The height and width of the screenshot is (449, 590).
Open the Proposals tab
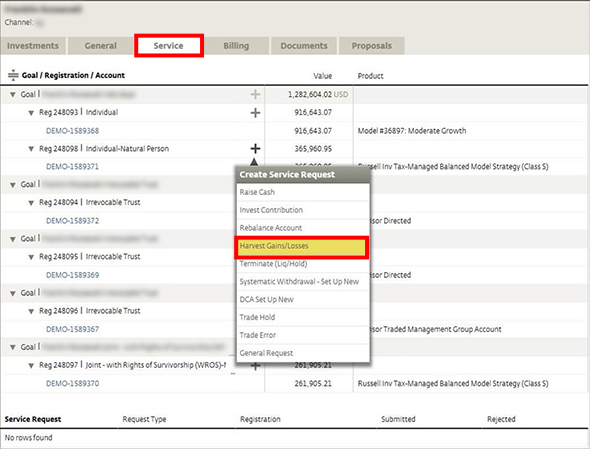pos(372,46)
